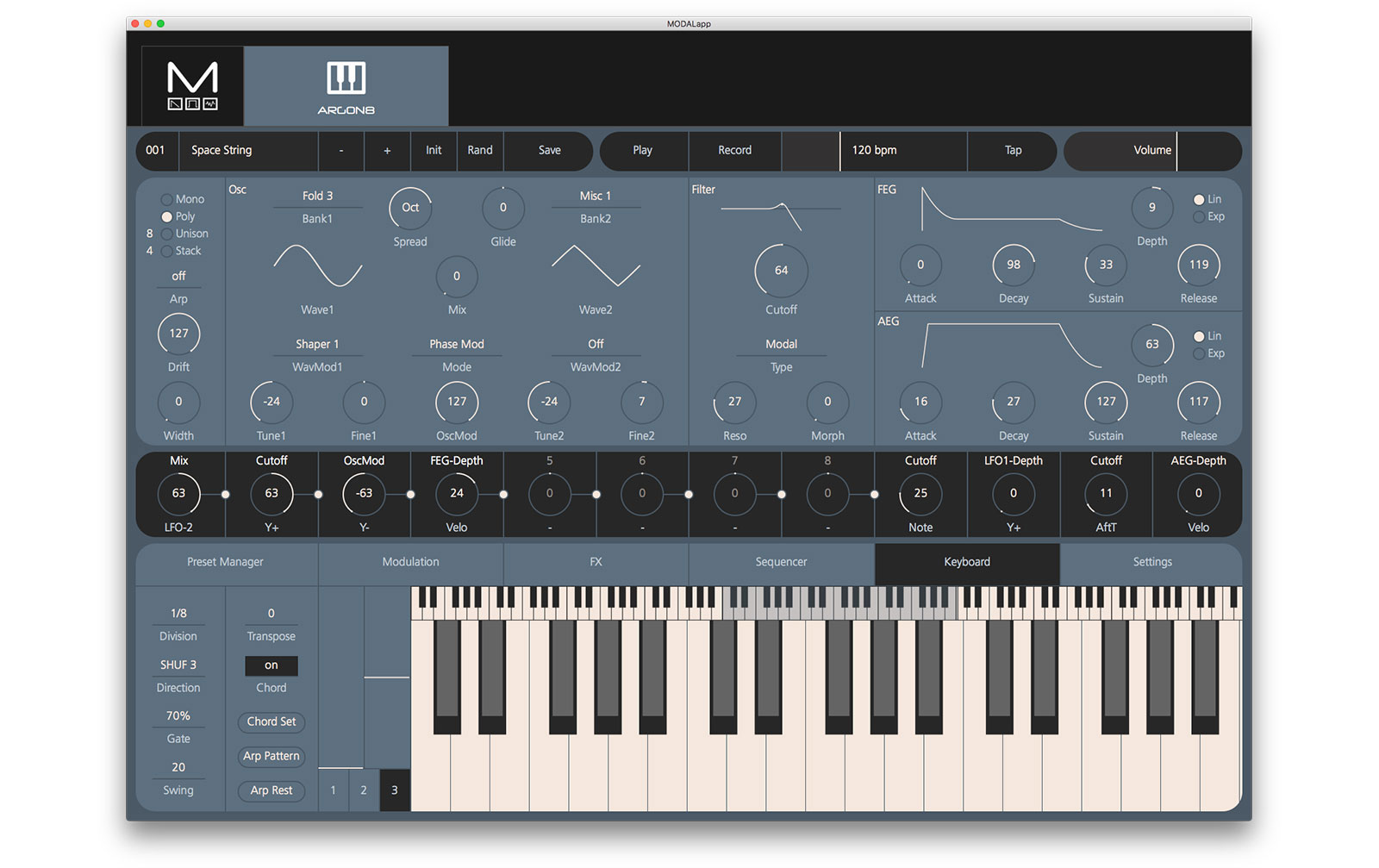
Task: Switch to the Modulation tab
Action: [x=411, y=562]
